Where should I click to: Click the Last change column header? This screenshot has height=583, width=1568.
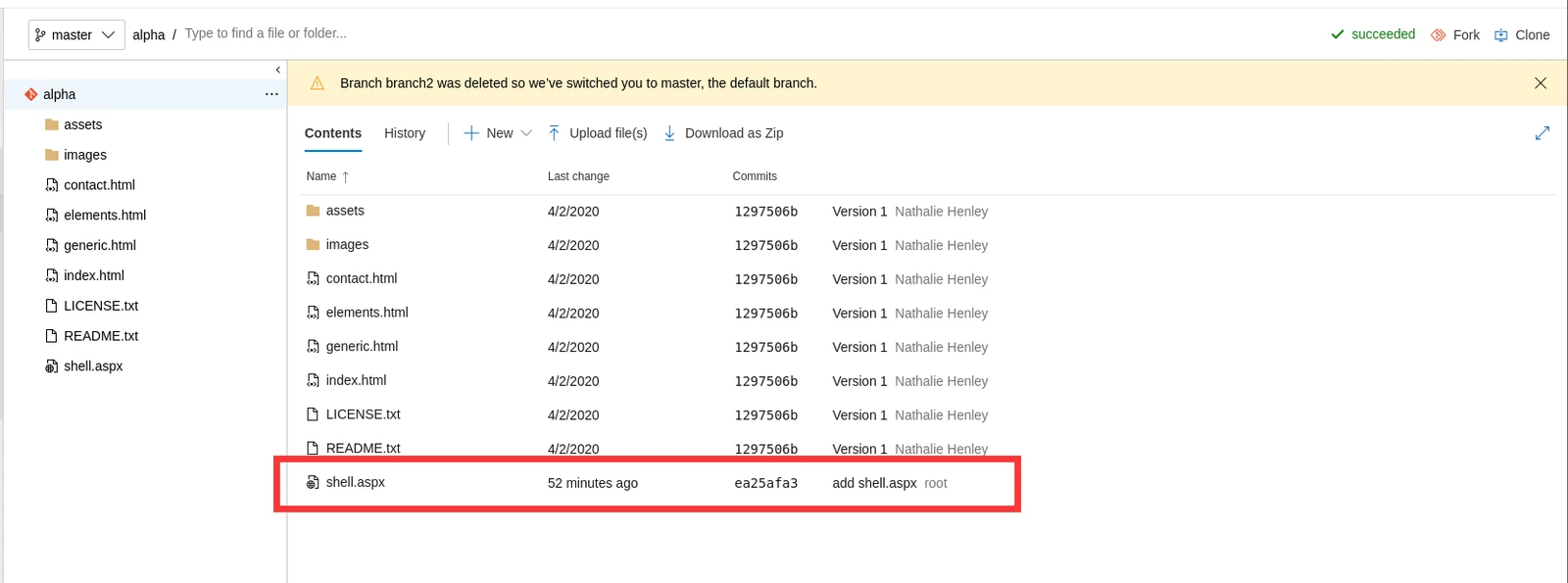coord(578,176)
